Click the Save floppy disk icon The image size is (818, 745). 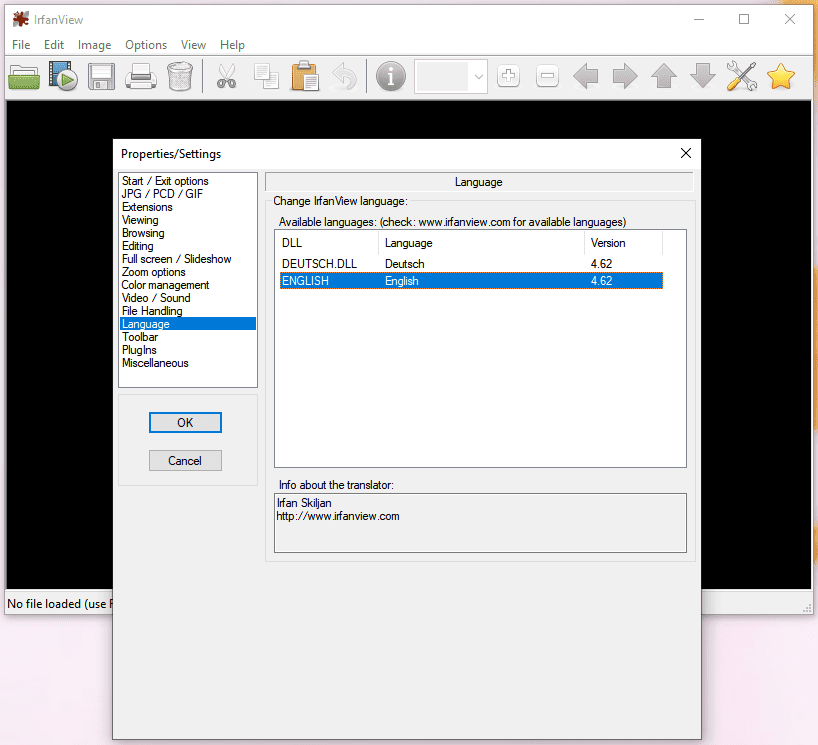click(x=101, y=77)
